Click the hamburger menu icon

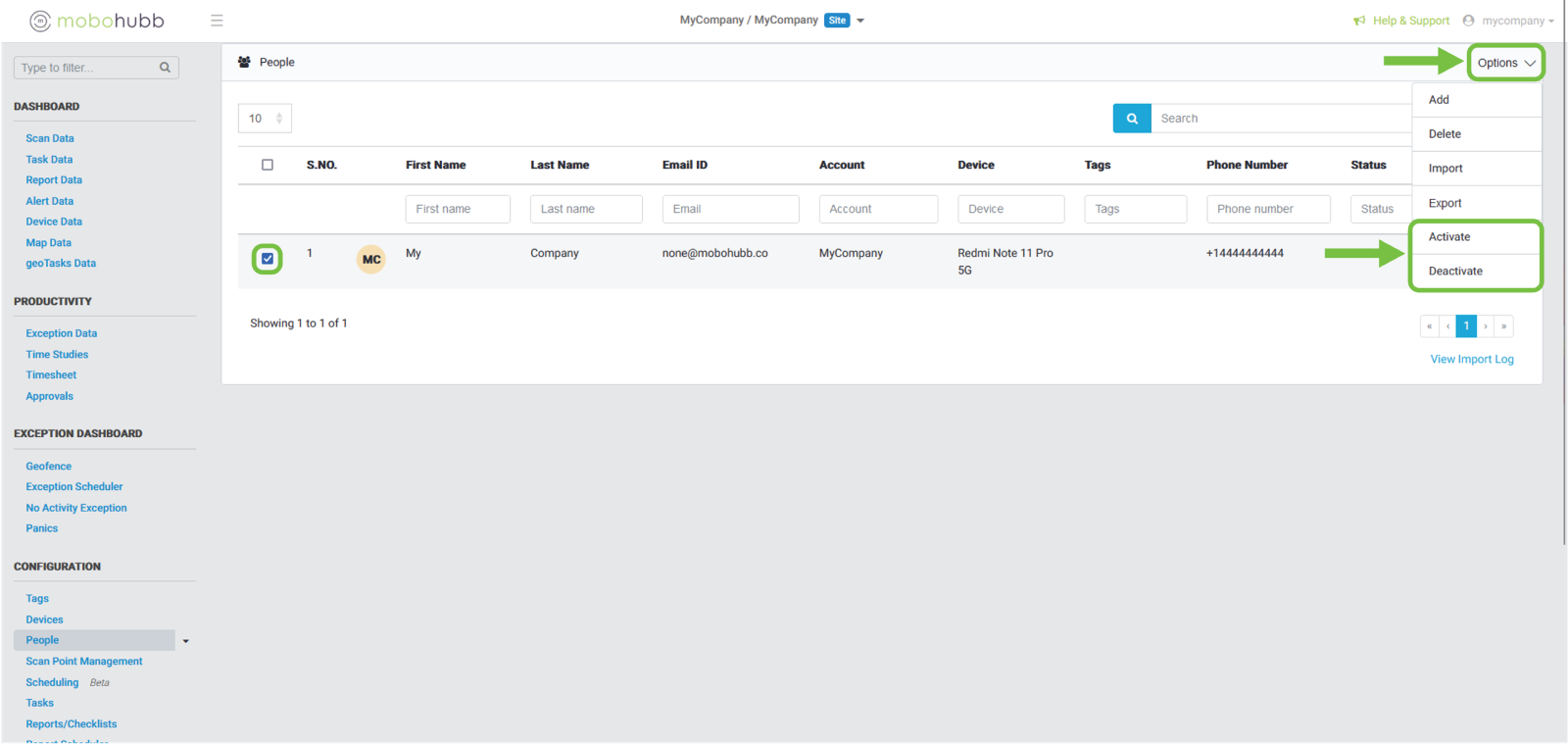(x=217, y=21)
